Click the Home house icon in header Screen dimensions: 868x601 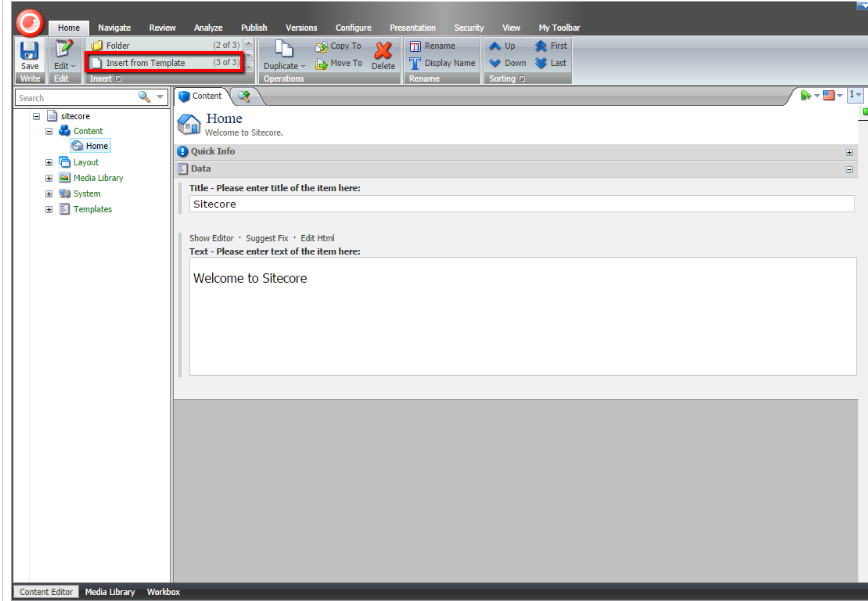189,125
